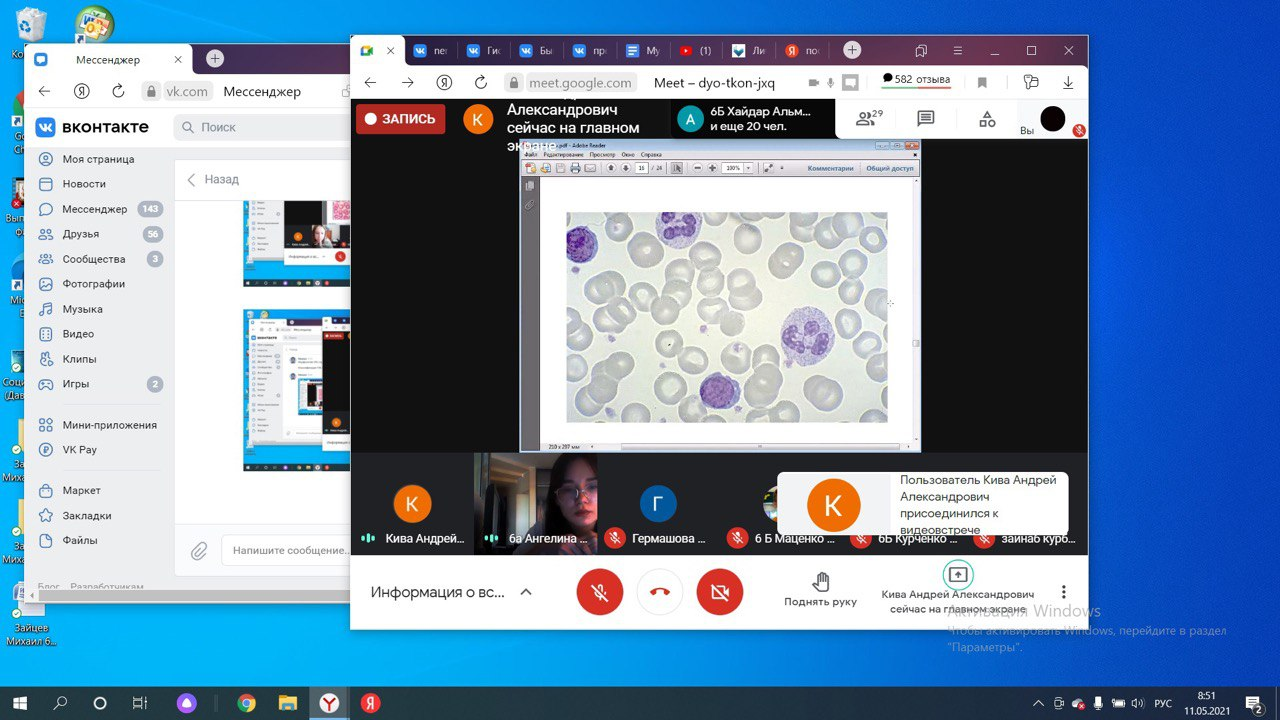Open the extensions icon beside downloads
The width and height of the screenshot is (1280, 720).
pos(1031,83)
